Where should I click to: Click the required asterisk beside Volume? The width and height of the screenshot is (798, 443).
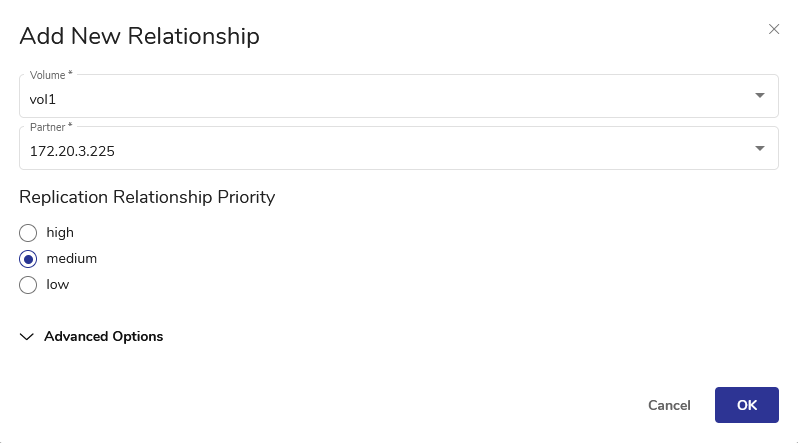(x=70, y=75)
